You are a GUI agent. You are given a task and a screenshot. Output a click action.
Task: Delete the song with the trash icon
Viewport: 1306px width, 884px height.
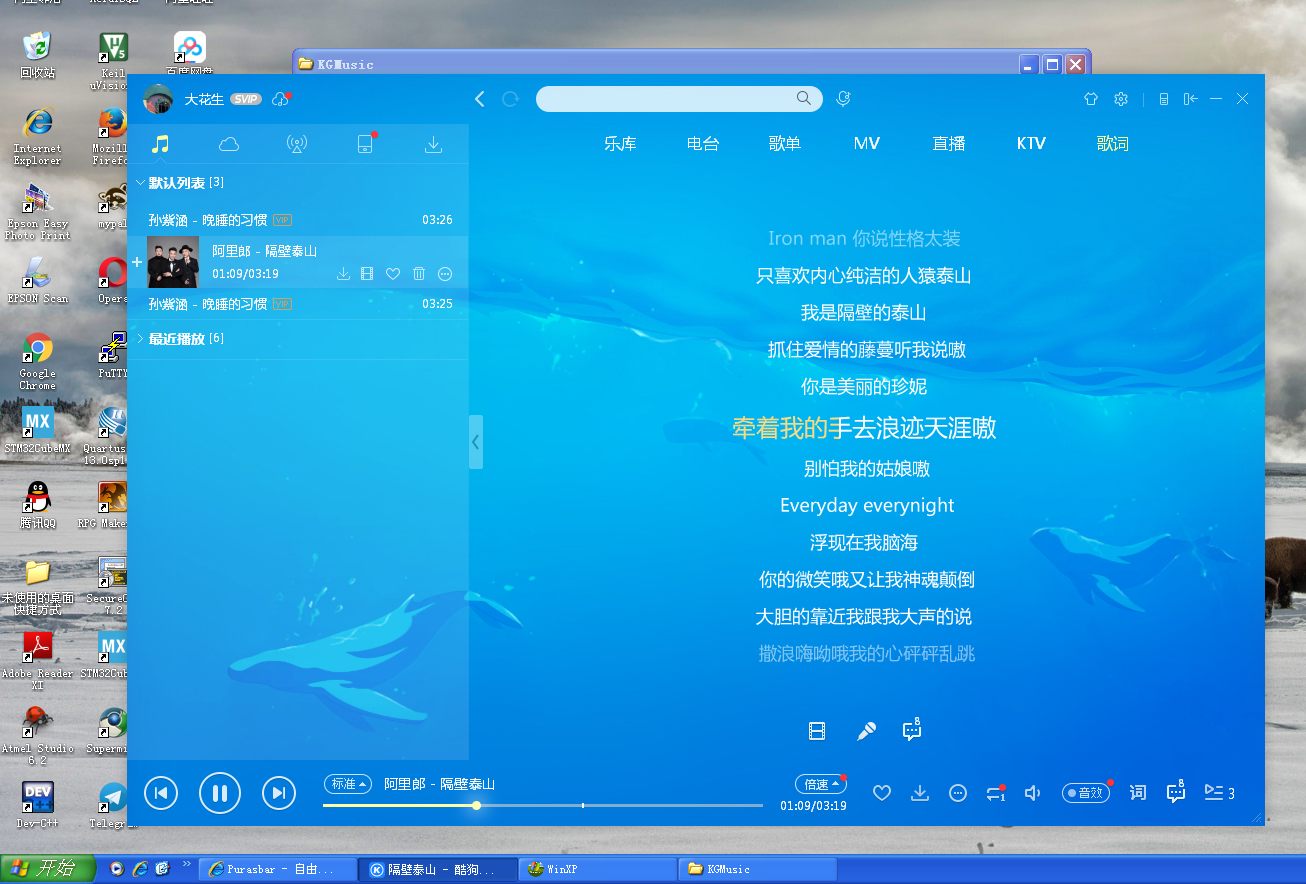[x=419, y=274]
